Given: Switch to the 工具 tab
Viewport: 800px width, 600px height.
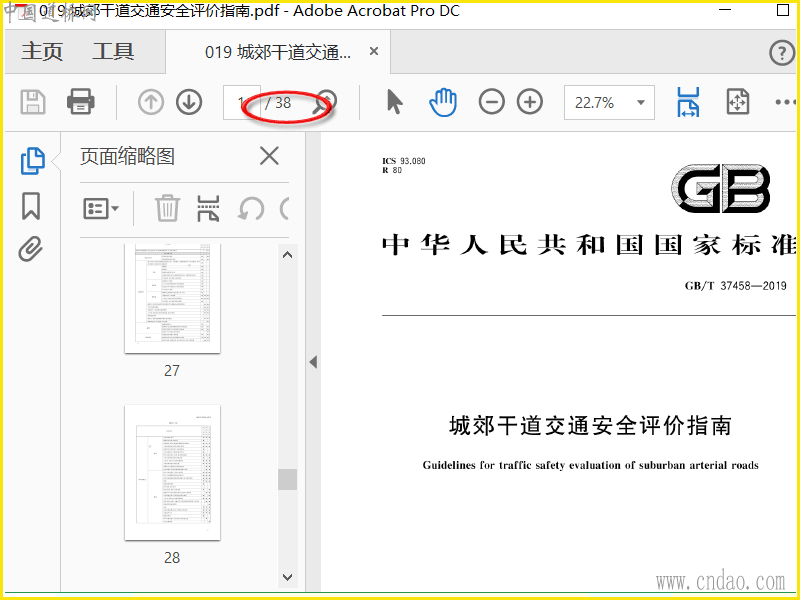Looking at the screenshot, I should tap(113, 52).
